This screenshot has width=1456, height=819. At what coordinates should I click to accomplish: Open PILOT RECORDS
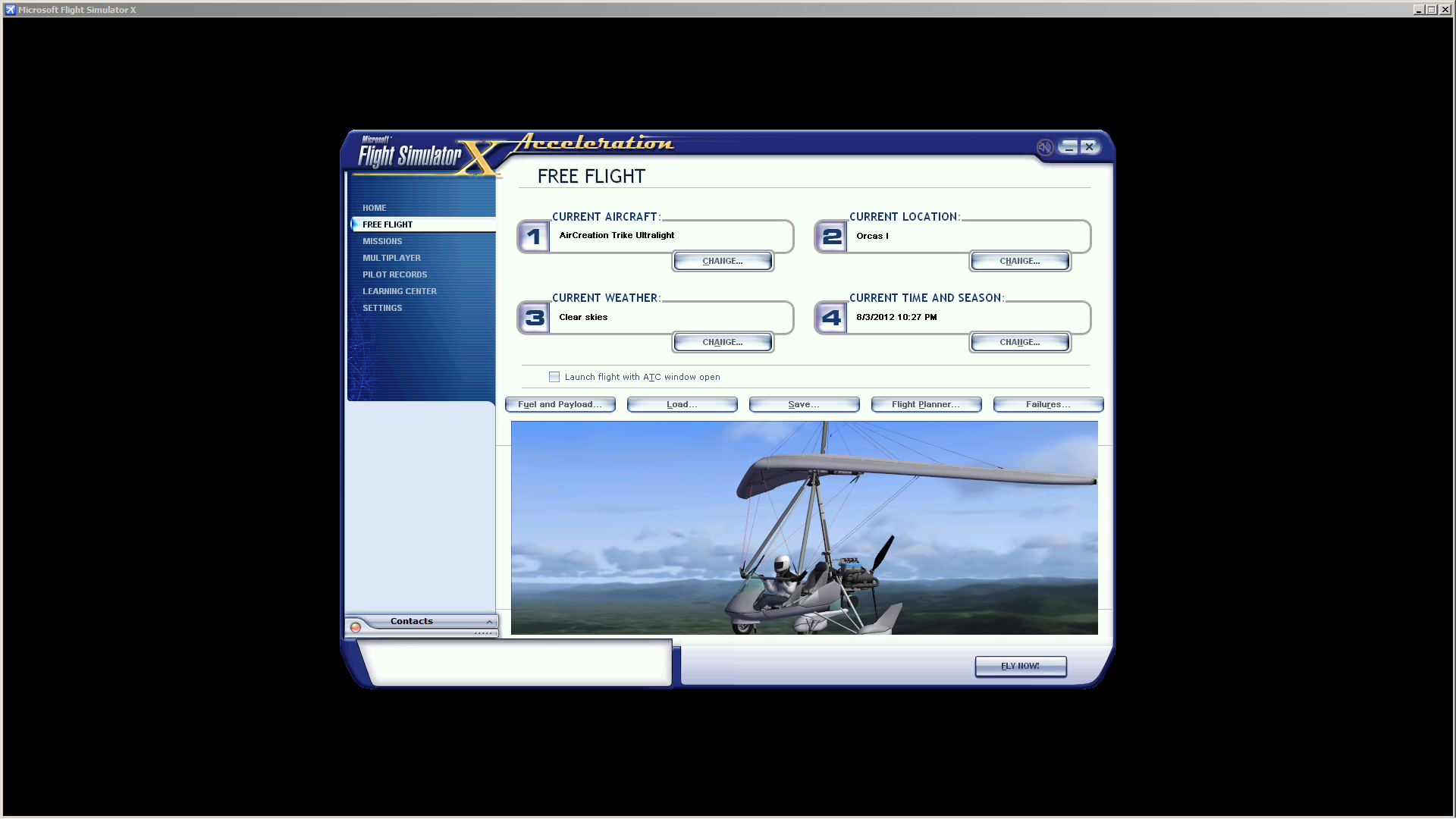395,275
